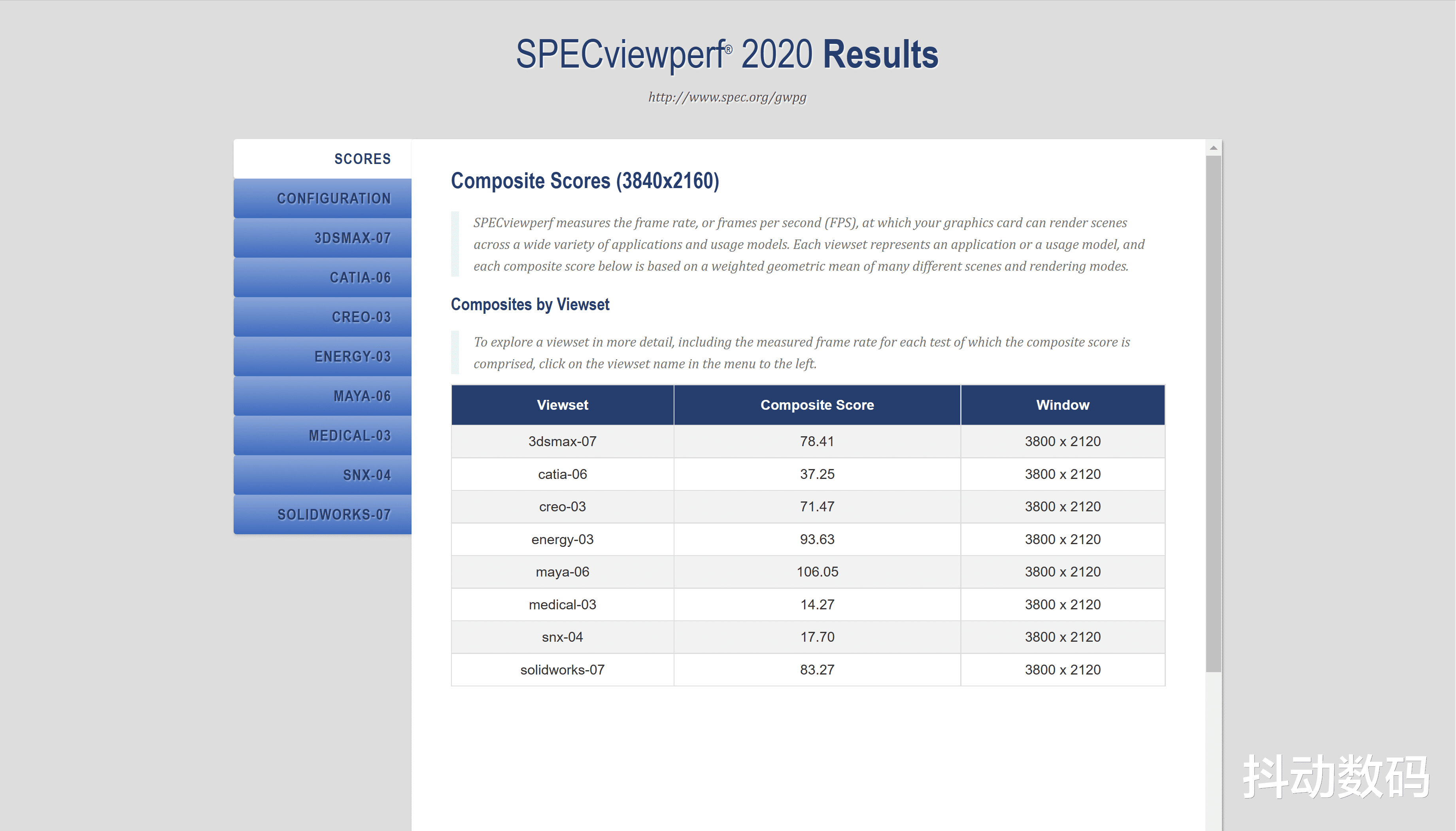Viewport: 1456px width, 831px height.
Task: Select the SOLIDWORKS-07 menu item
Action: click(x=322, y=514)
